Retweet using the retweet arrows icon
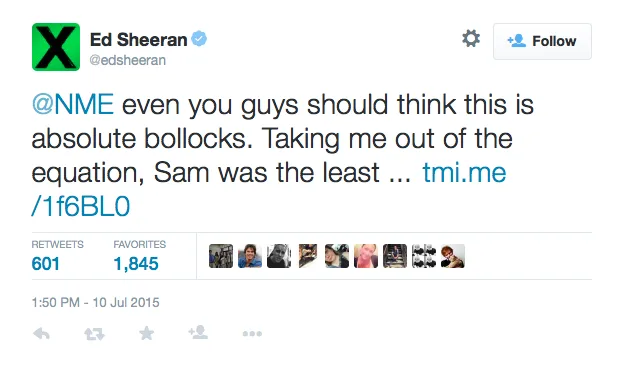The image size is (621, 371). click(94, 334)
